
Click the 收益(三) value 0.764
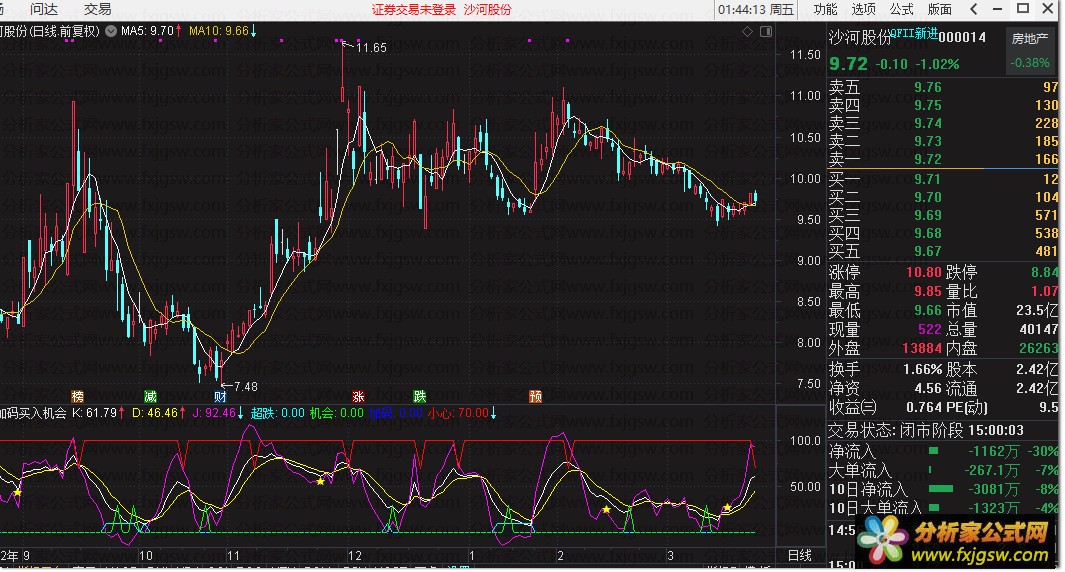(924, 408)
